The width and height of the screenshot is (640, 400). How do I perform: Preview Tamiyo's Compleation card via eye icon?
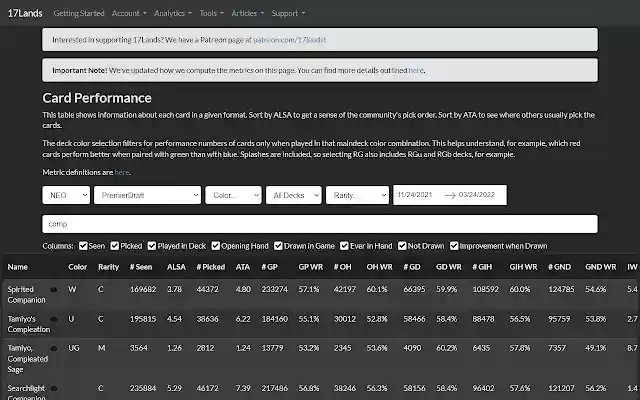point(53,319)
